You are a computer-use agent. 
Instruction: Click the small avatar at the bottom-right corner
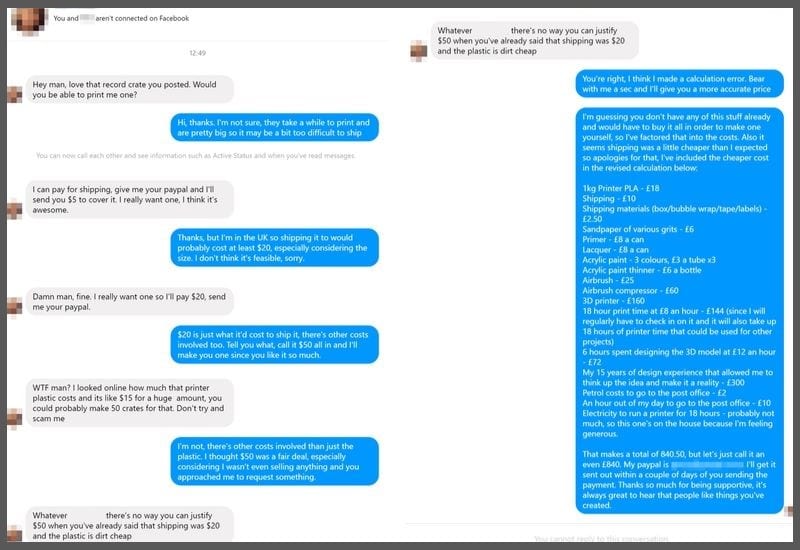[789, 511]
